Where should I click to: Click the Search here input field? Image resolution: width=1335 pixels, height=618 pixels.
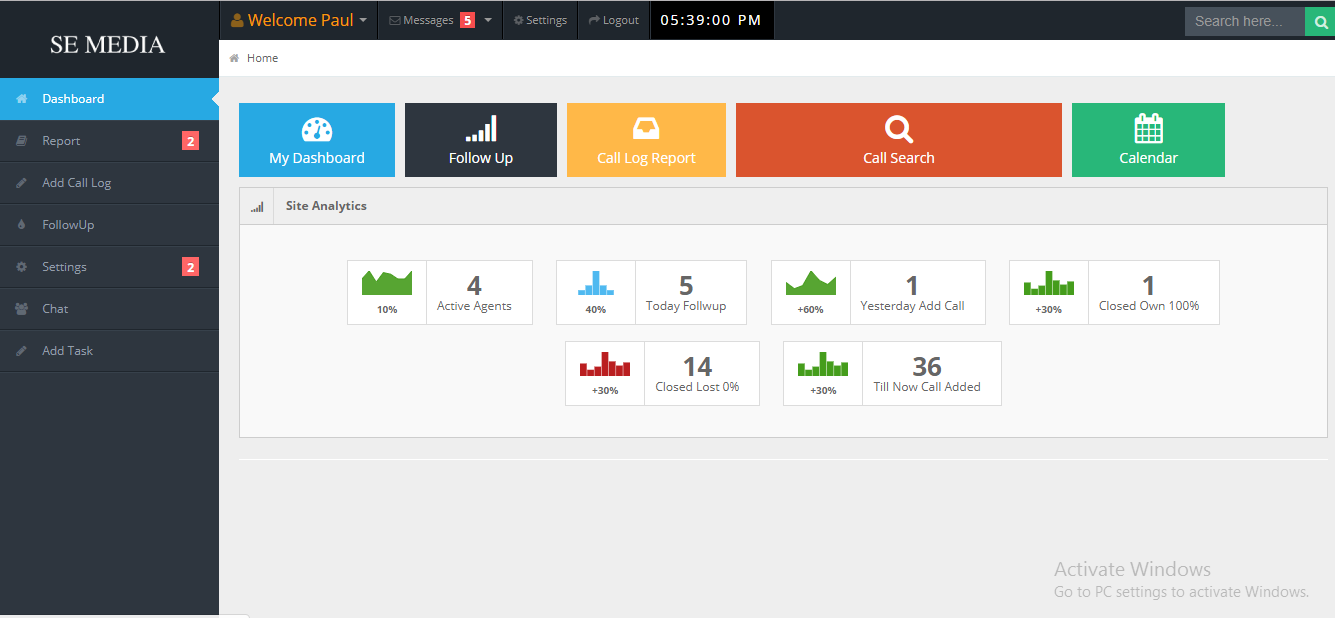[1245, 21]
